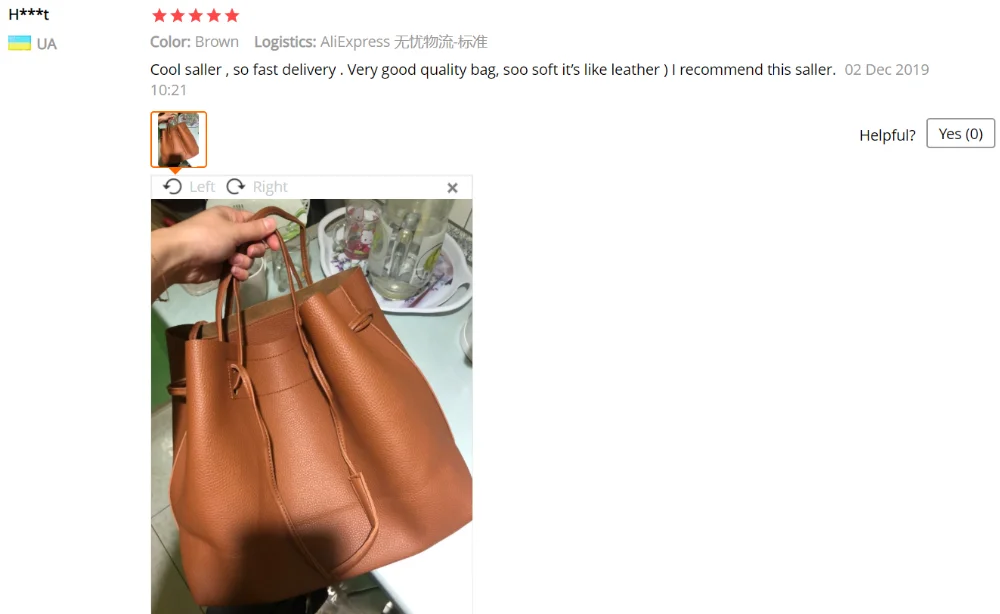Screen dimensions: 1000x614
Task: Click the Yes (0) helpful button
Action: tap(960, 133)
